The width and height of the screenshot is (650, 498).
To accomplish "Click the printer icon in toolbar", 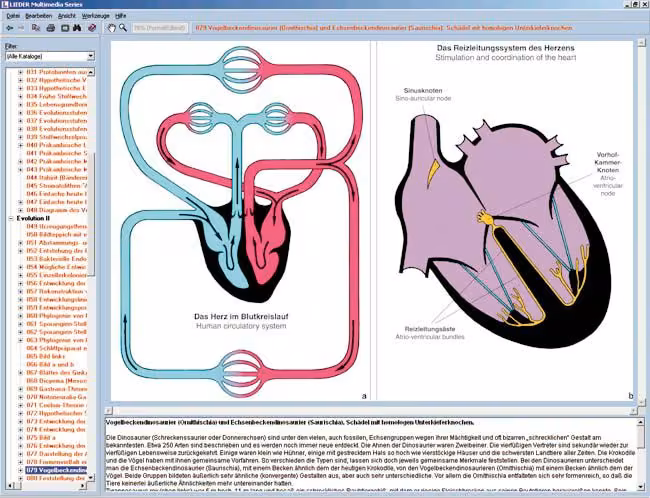I will pos(51,28).
